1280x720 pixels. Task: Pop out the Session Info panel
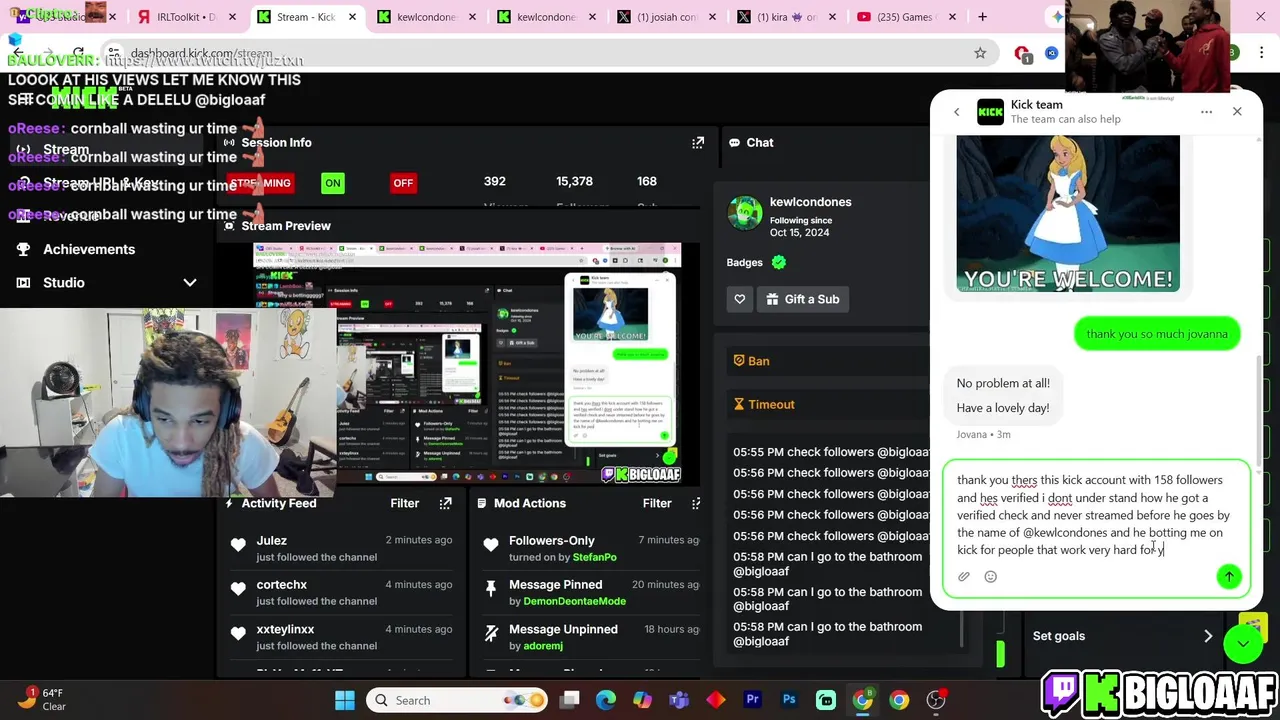click(x=698, y=143)
